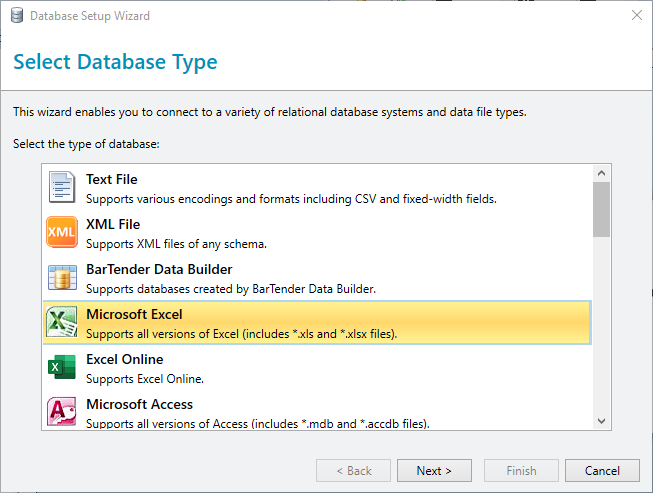Select Microsoft Access database type
The width and height of the screenshot is (653, 493).
(x=317, y=410)
